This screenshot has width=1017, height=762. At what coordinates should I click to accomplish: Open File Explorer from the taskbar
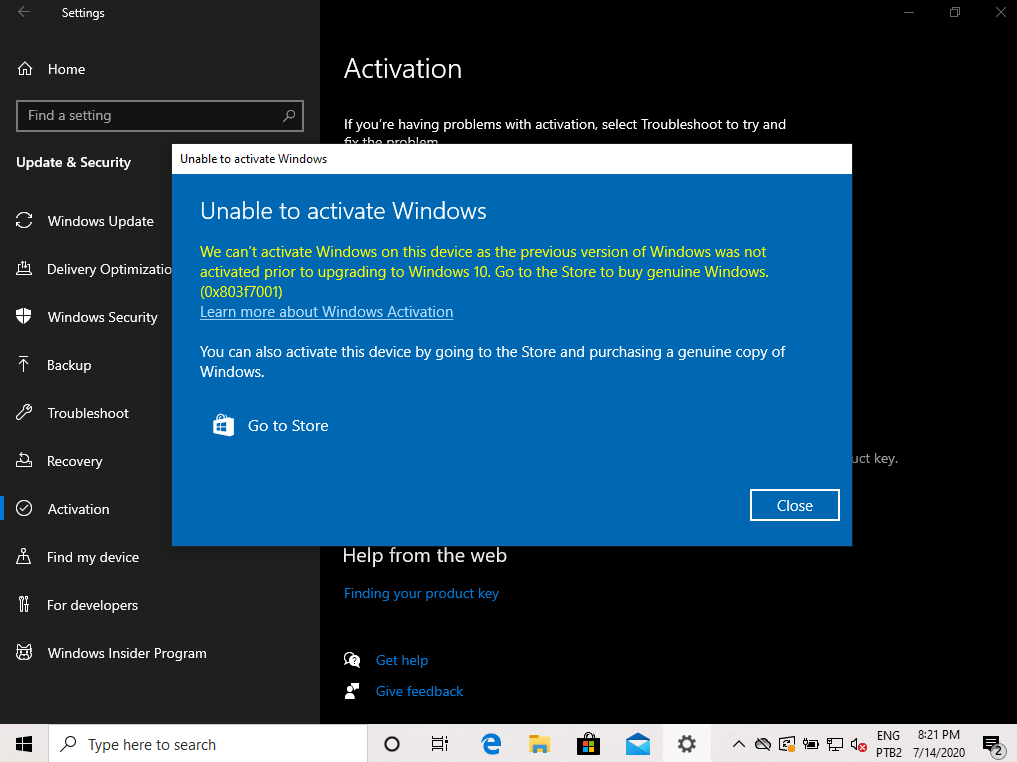click(540, 744)
